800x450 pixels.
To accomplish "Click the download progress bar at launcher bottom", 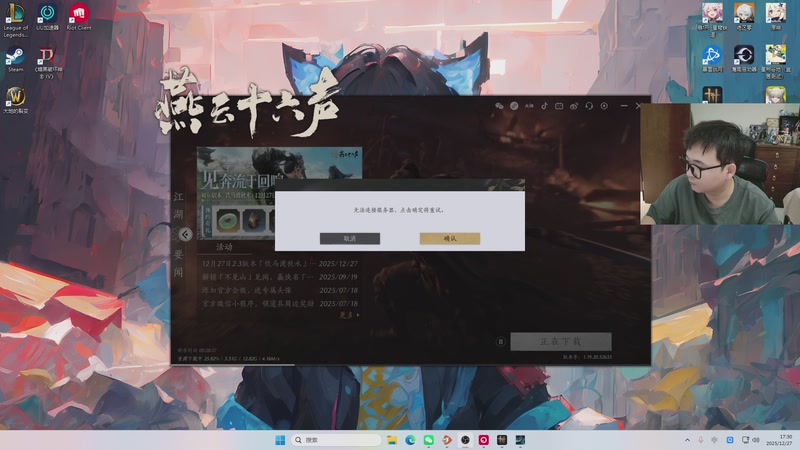I will 411,364.
